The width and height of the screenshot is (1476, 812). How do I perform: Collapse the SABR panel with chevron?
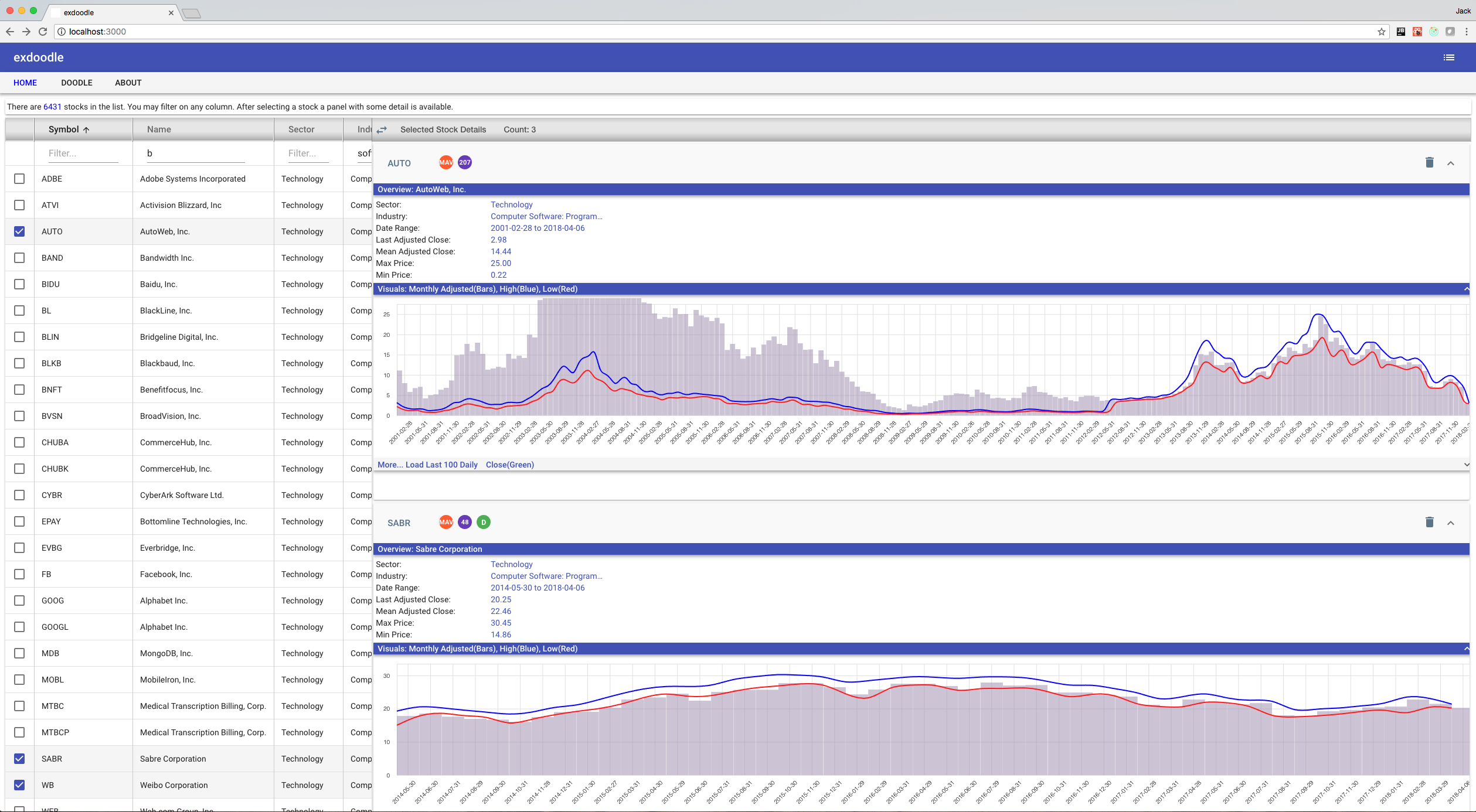tap(1451, 523)
